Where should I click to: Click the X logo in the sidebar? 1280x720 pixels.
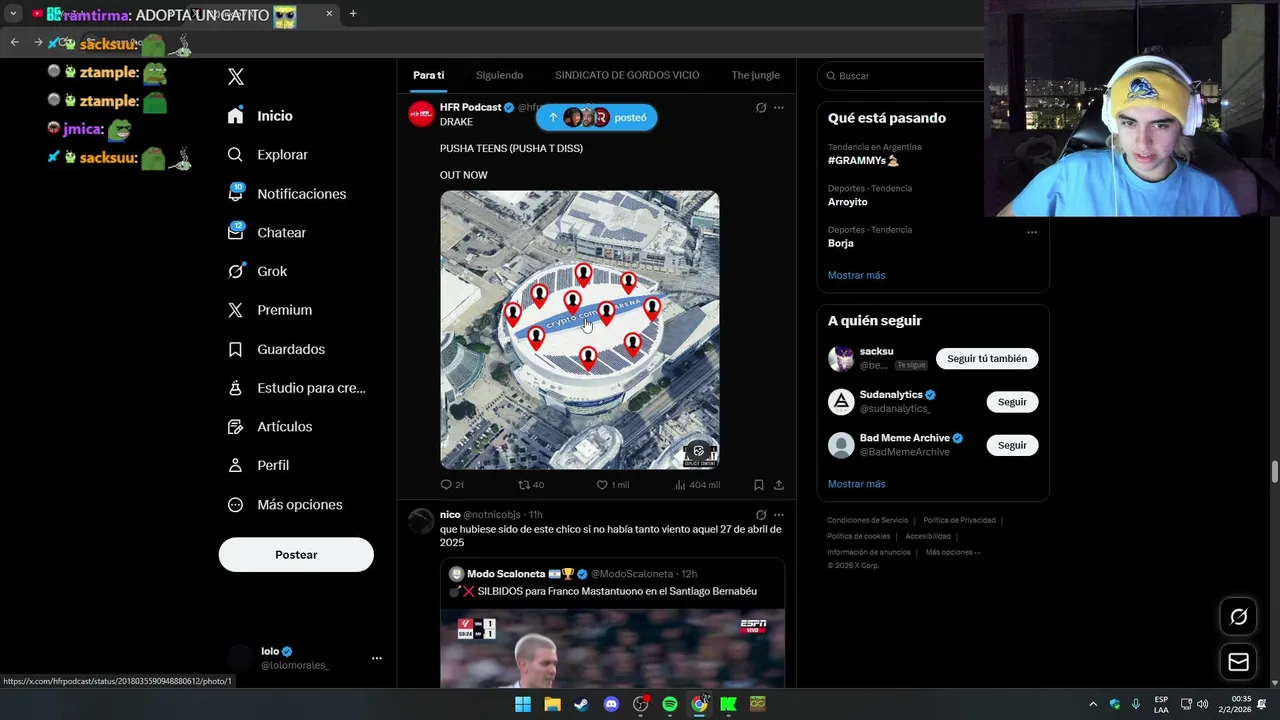(x=236, y=77)
